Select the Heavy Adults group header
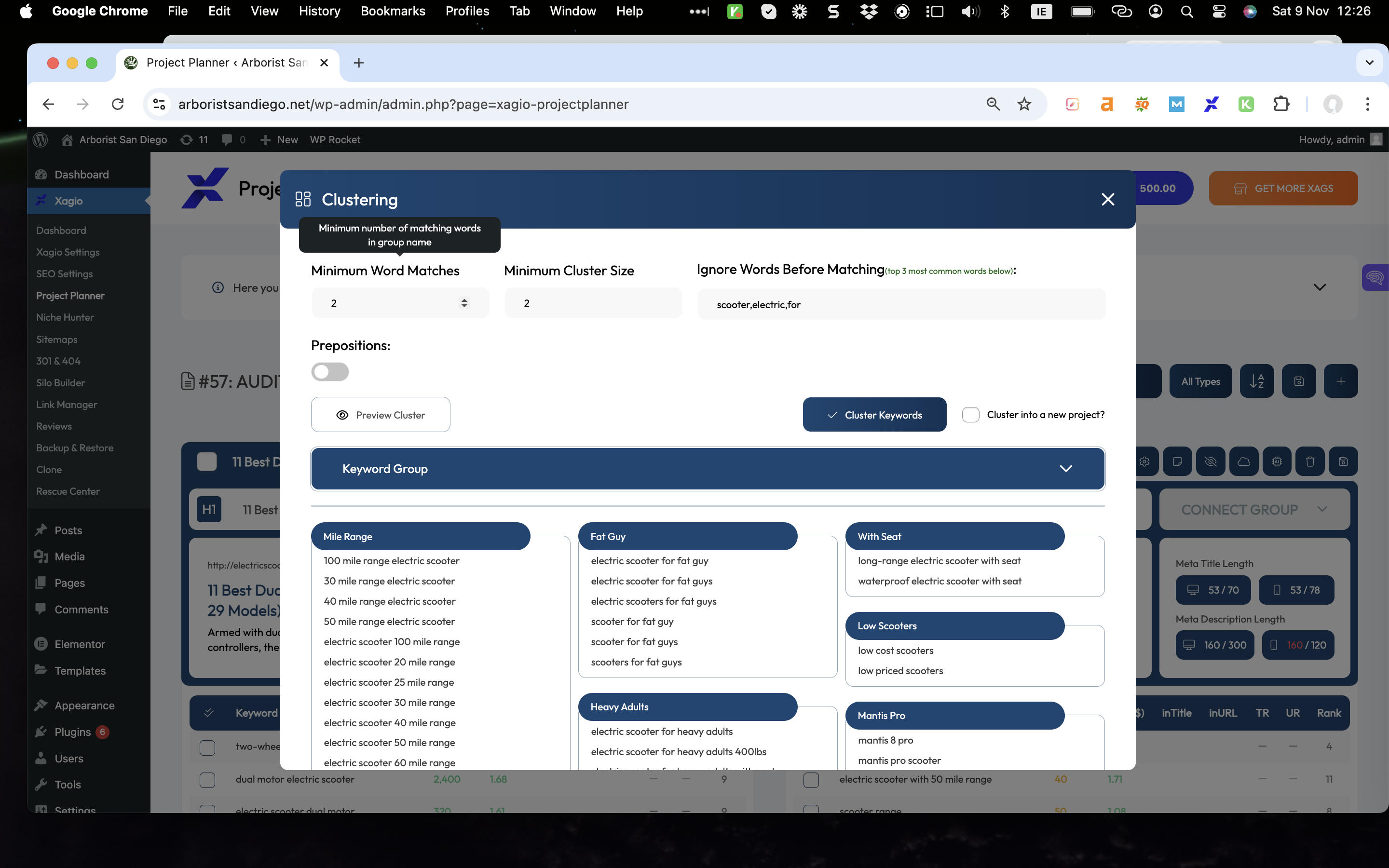The image size is (1389, 868). coord(688,706)
